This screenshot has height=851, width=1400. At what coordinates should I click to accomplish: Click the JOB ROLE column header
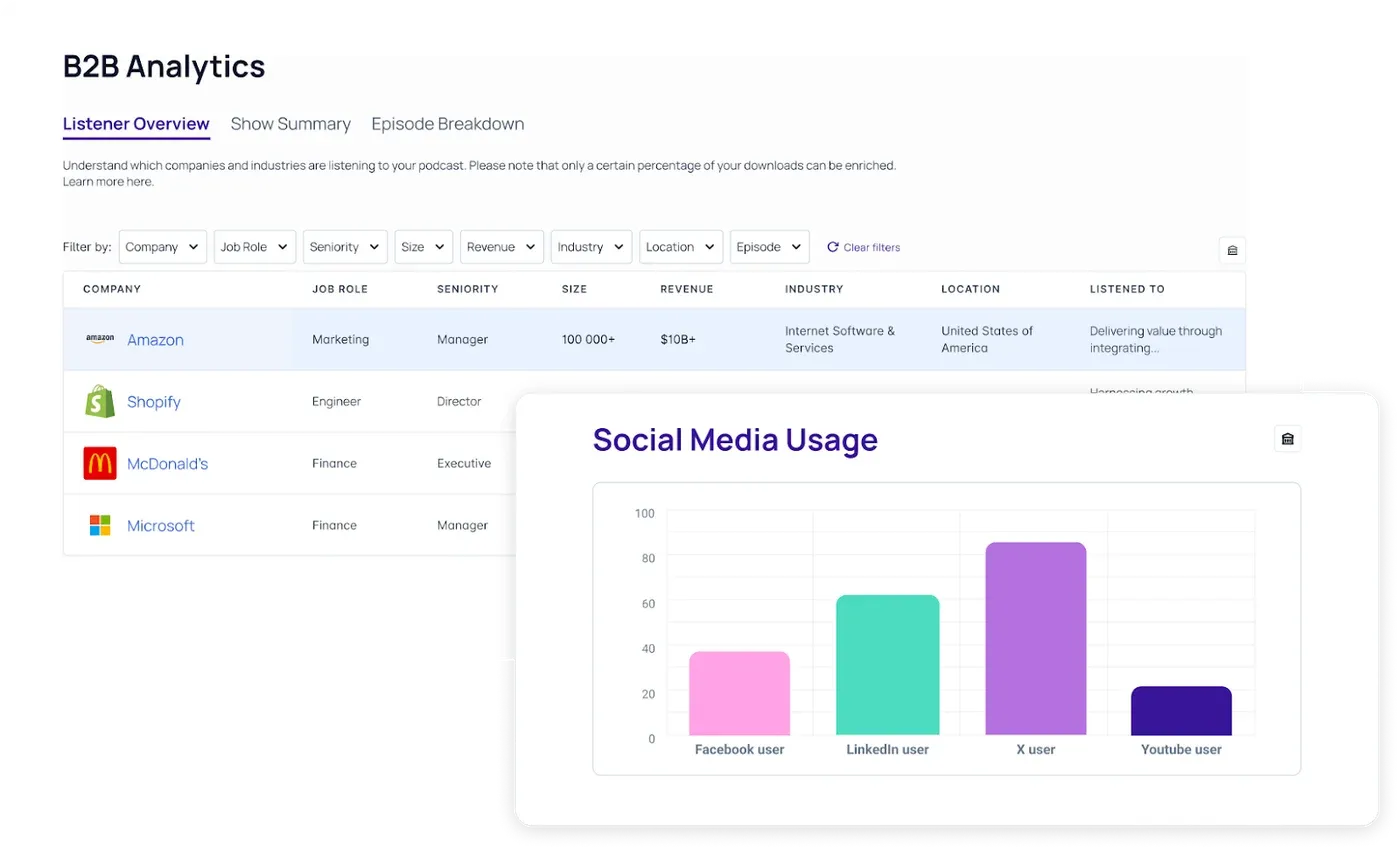pyautogui.click(x=340, y=289)
